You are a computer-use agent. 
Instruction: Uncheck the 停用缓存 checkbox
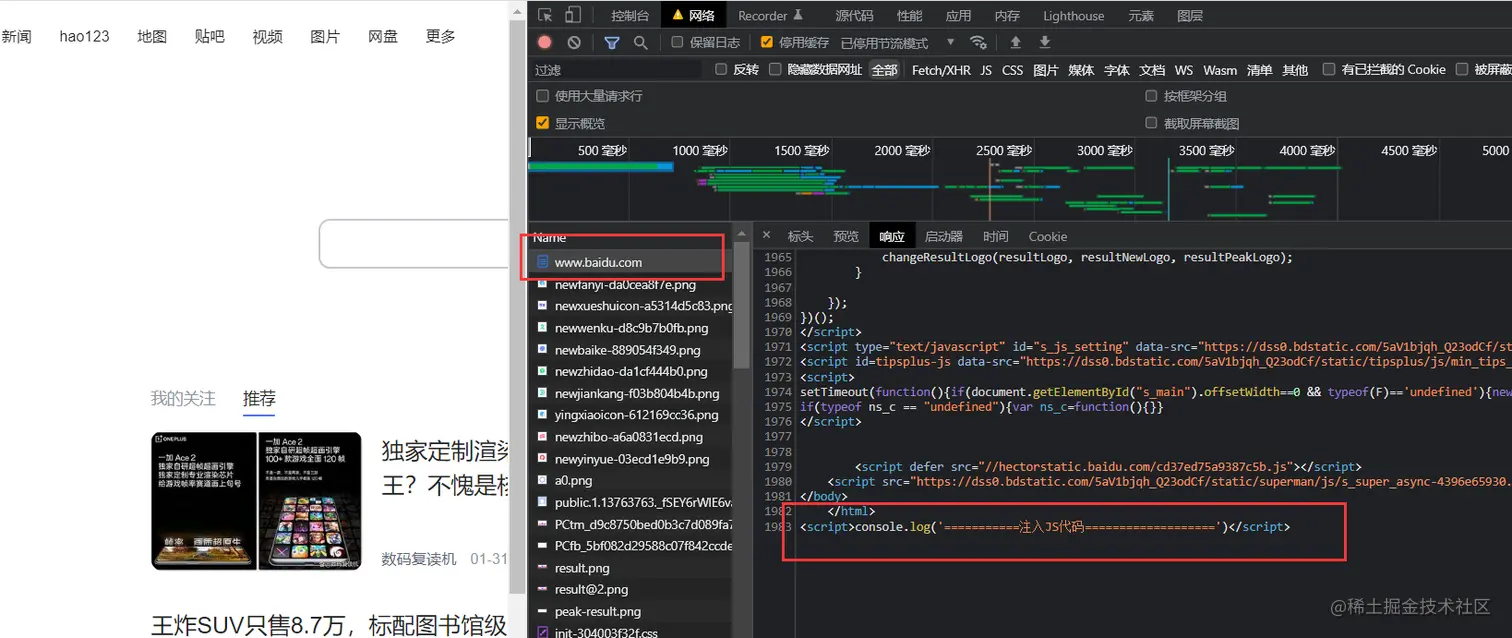click(767, 42)
